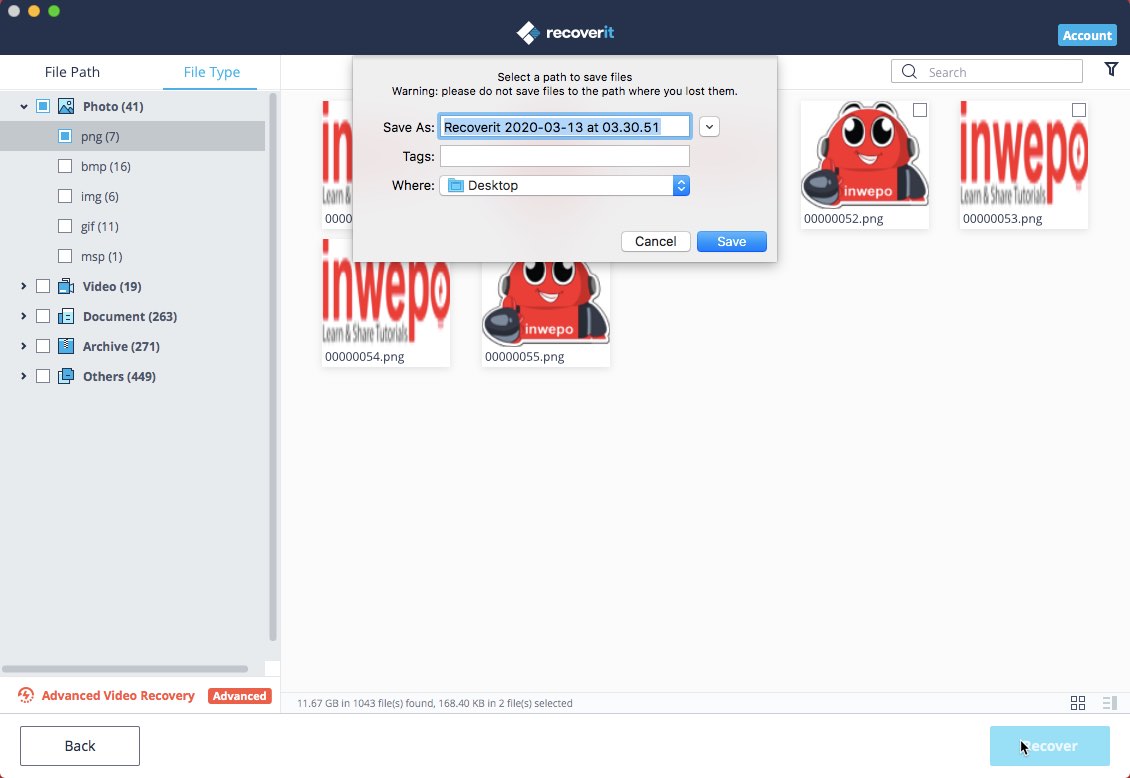Click the Archive category zip icon
The image size is (1130, 778).
[66, 346]
